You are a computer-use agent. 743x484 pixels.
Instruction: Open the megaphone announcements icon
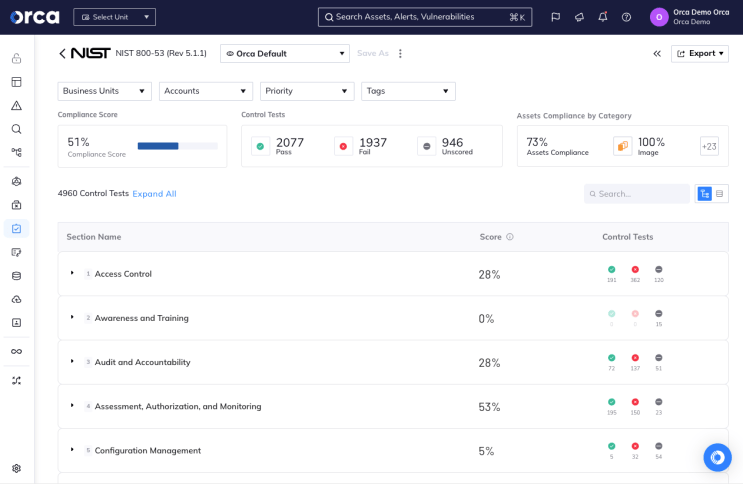[x=579, y=17]
